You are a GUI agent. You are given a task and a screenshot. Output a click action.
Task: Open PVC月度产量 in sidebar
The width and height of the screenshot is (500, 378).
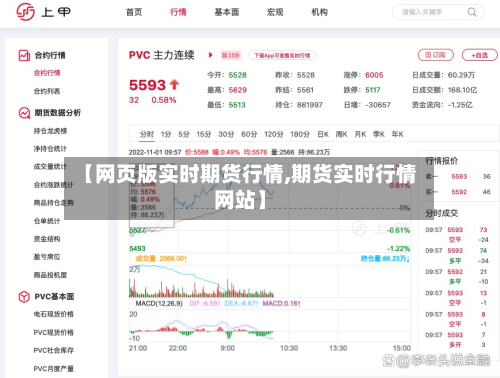click(54, 369)
